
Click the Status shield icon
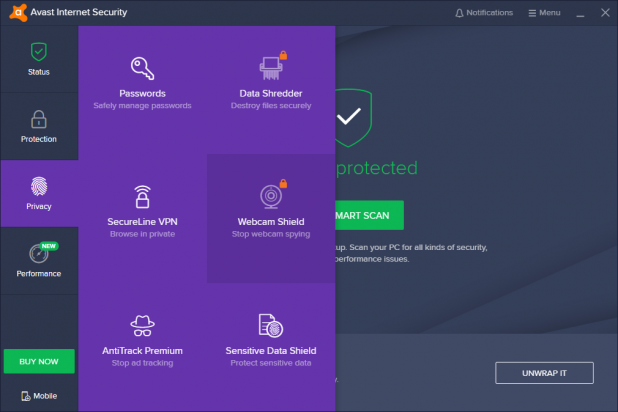click(39, 52)
